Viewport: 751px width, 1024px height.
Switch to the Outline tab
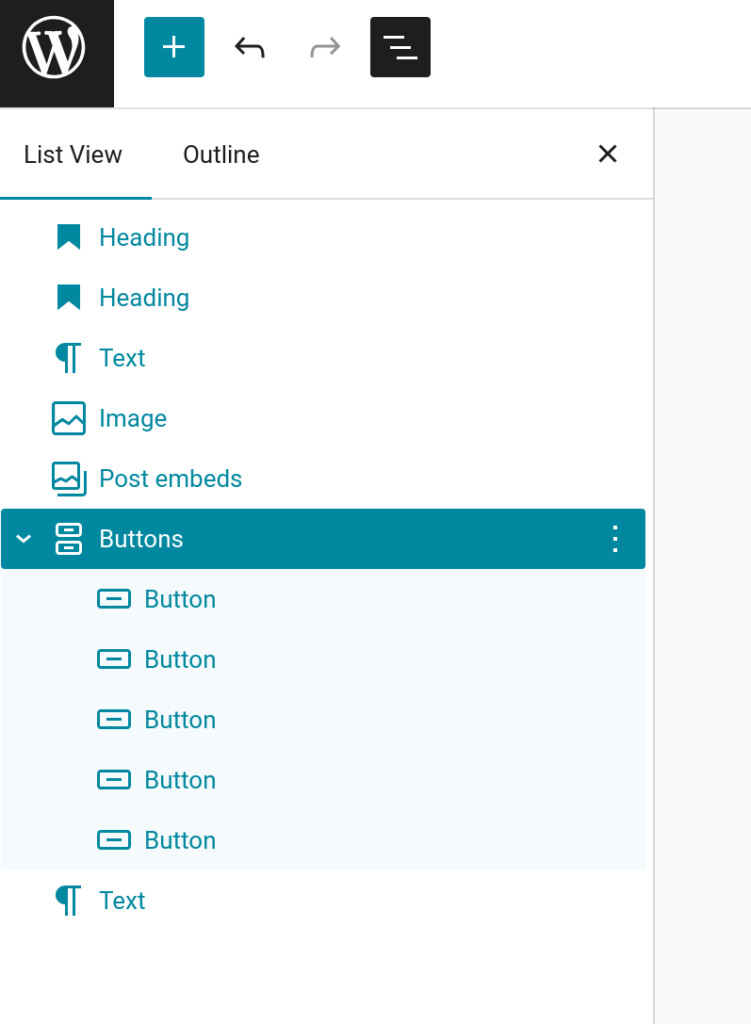click(x=221, y=155)
